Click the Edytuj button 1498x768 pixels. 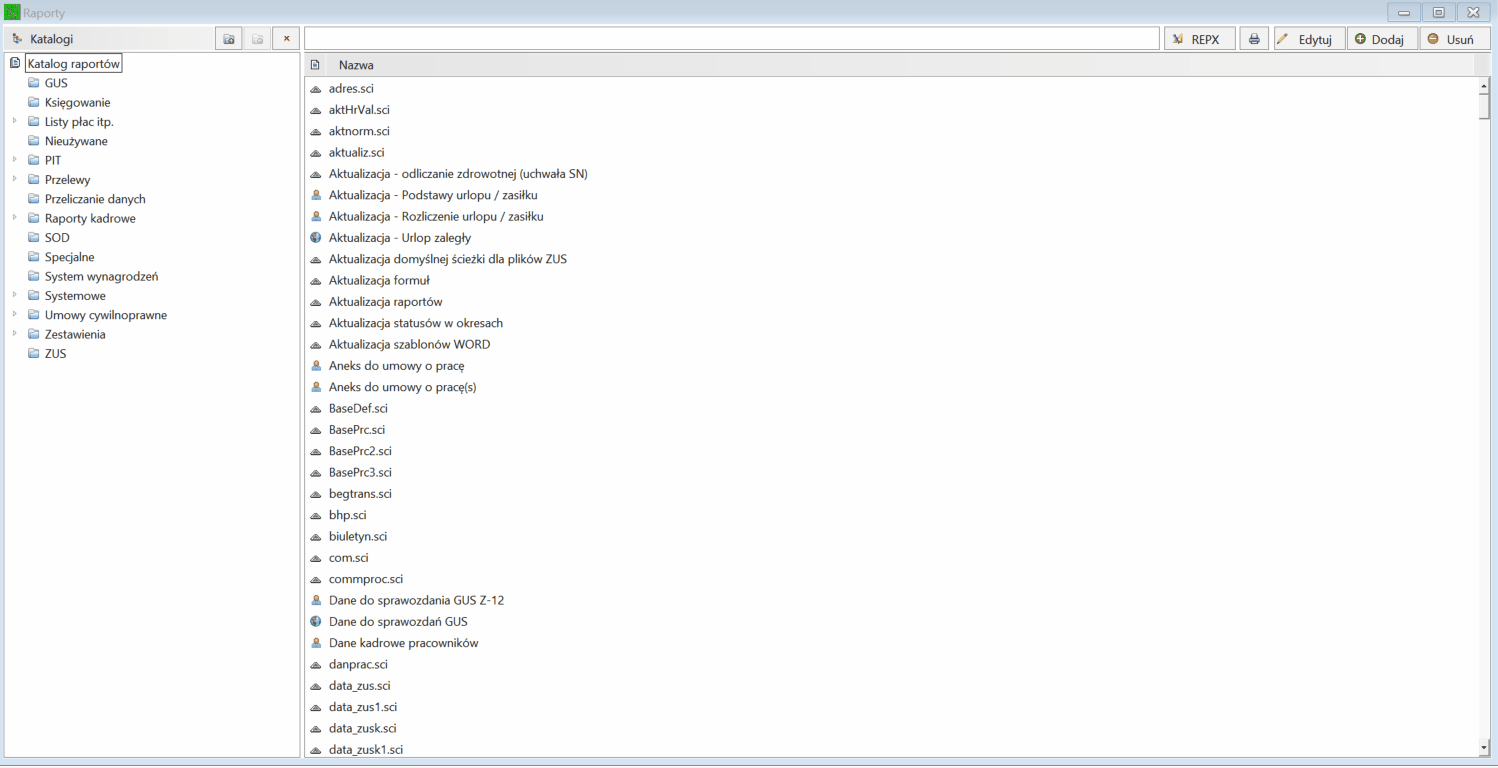(x=1309, y=39)
